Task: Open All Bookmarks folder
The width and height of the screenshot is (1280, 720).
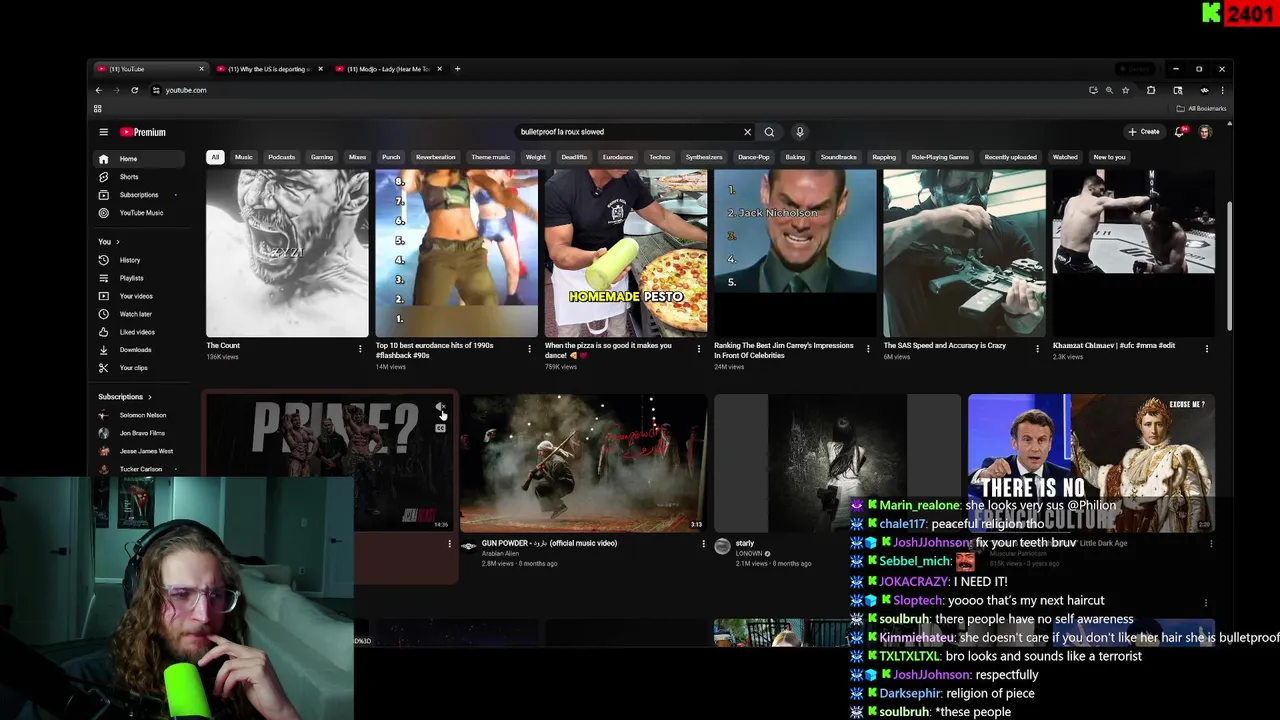Action: click(x=1201, y=108)
